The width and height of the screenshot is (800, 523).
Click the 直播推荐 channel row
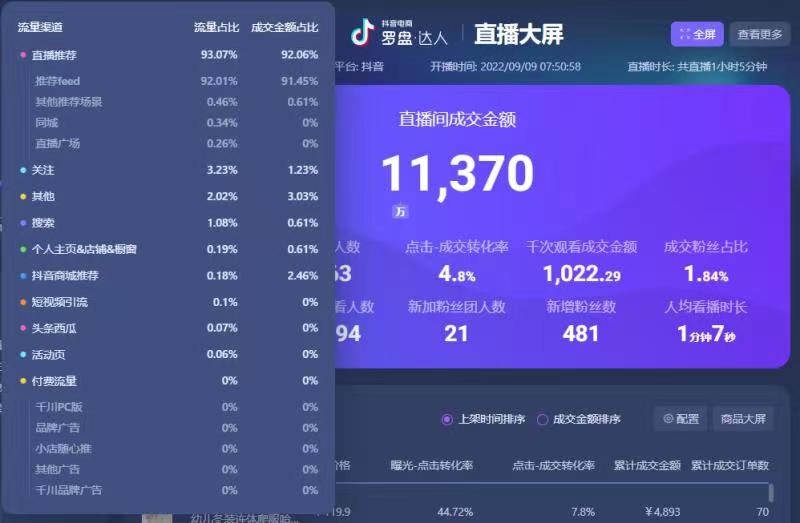168,55
